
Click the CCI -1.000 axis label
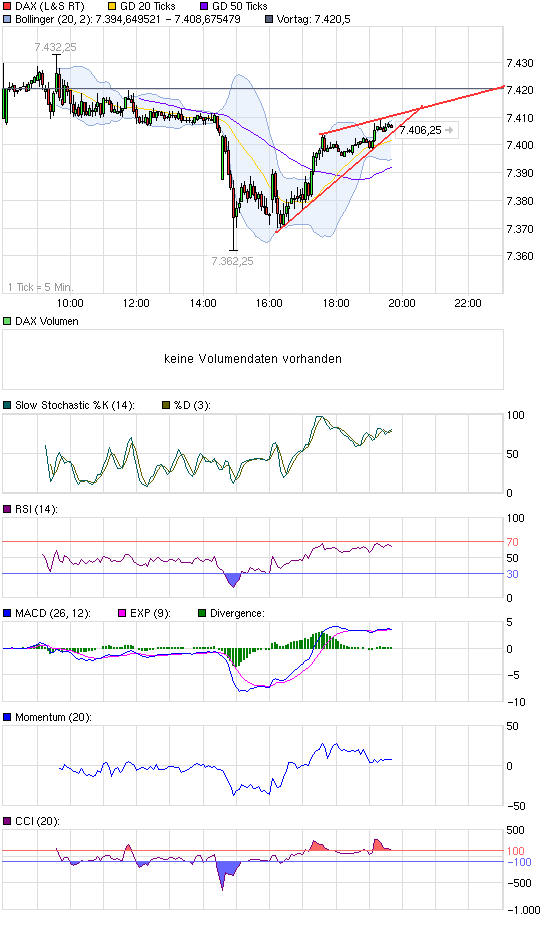tap(523, 910)
